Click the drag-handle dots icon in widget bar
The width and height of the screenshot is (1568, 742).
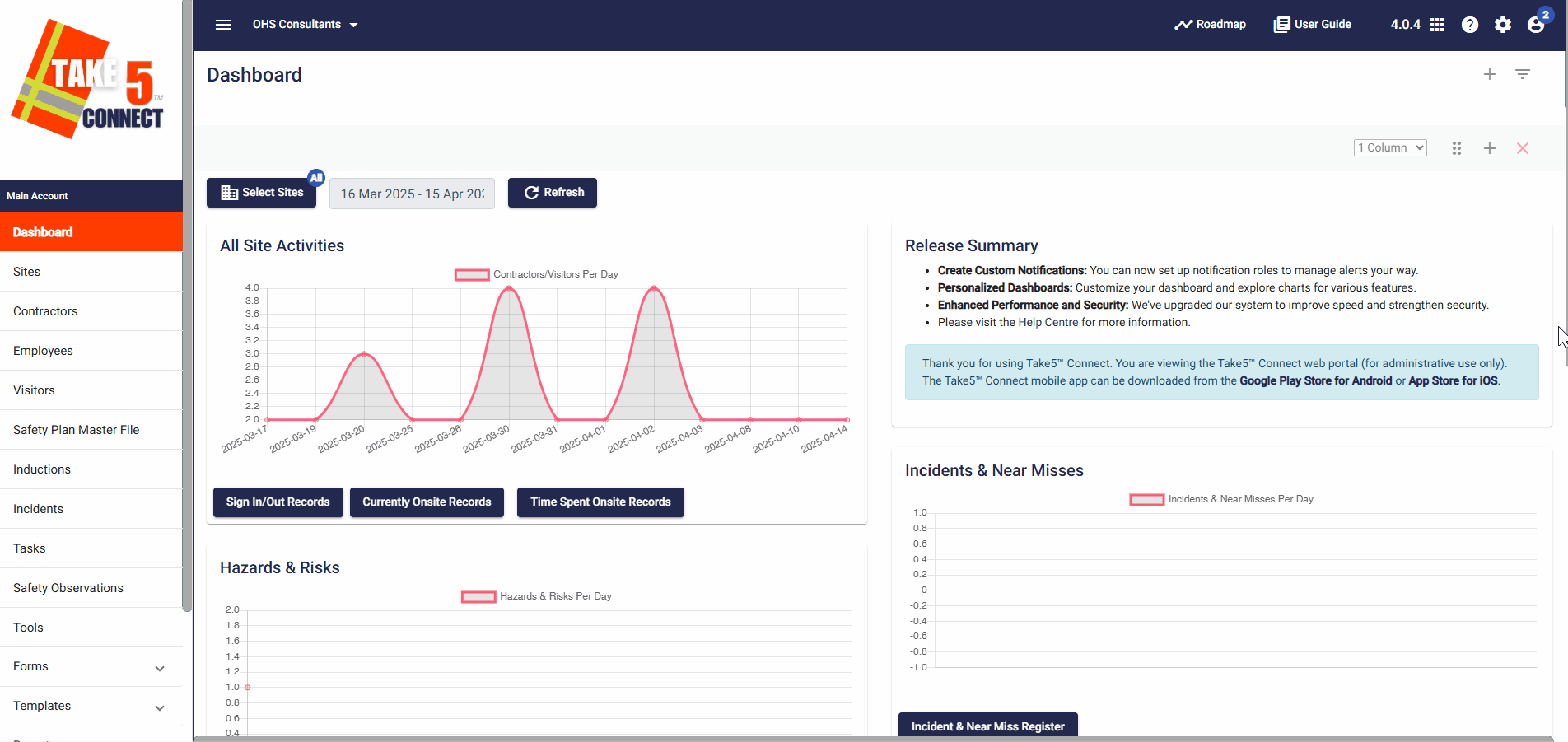[1457, 148]
